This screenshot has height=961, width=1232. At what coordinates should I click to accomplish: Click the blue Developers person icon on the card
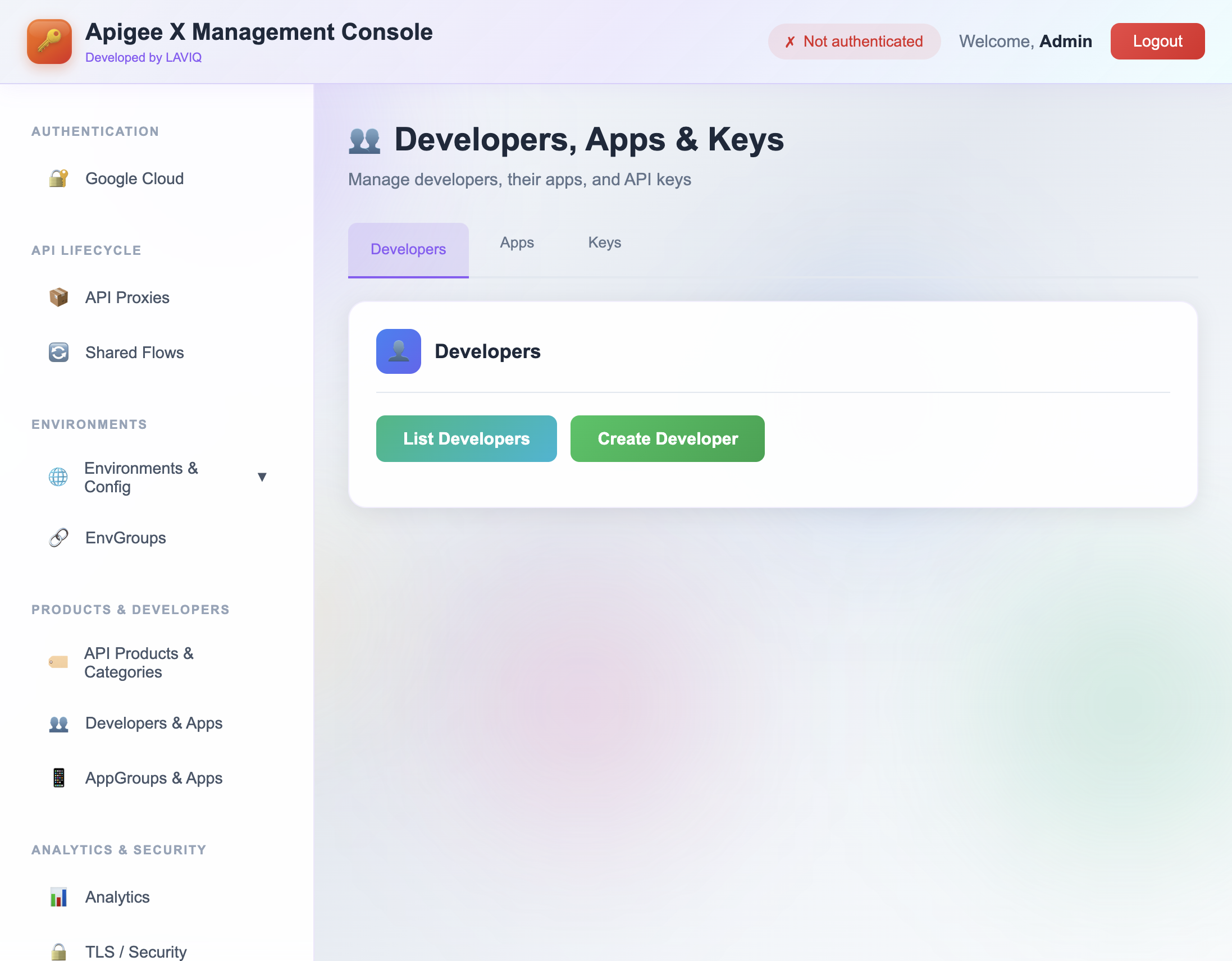click(x=398, y=351)
